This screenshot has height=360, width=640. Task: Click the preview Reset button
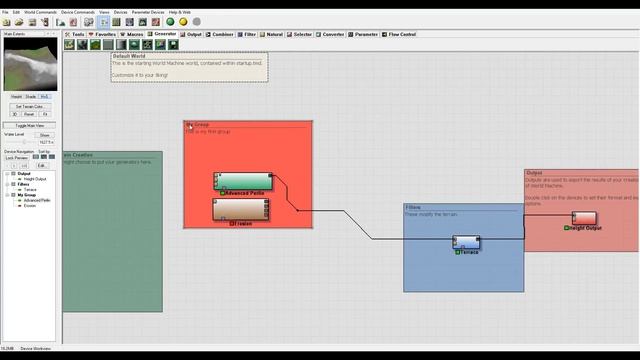[29, 114]
